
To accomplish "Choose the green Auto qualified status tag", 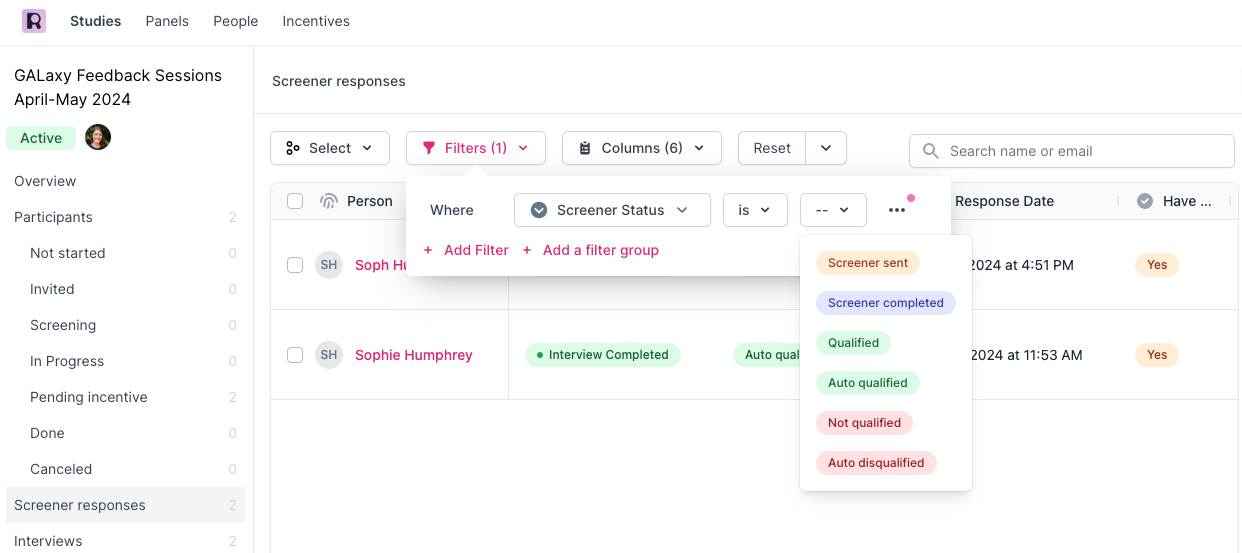I will (x=867, y=383).
